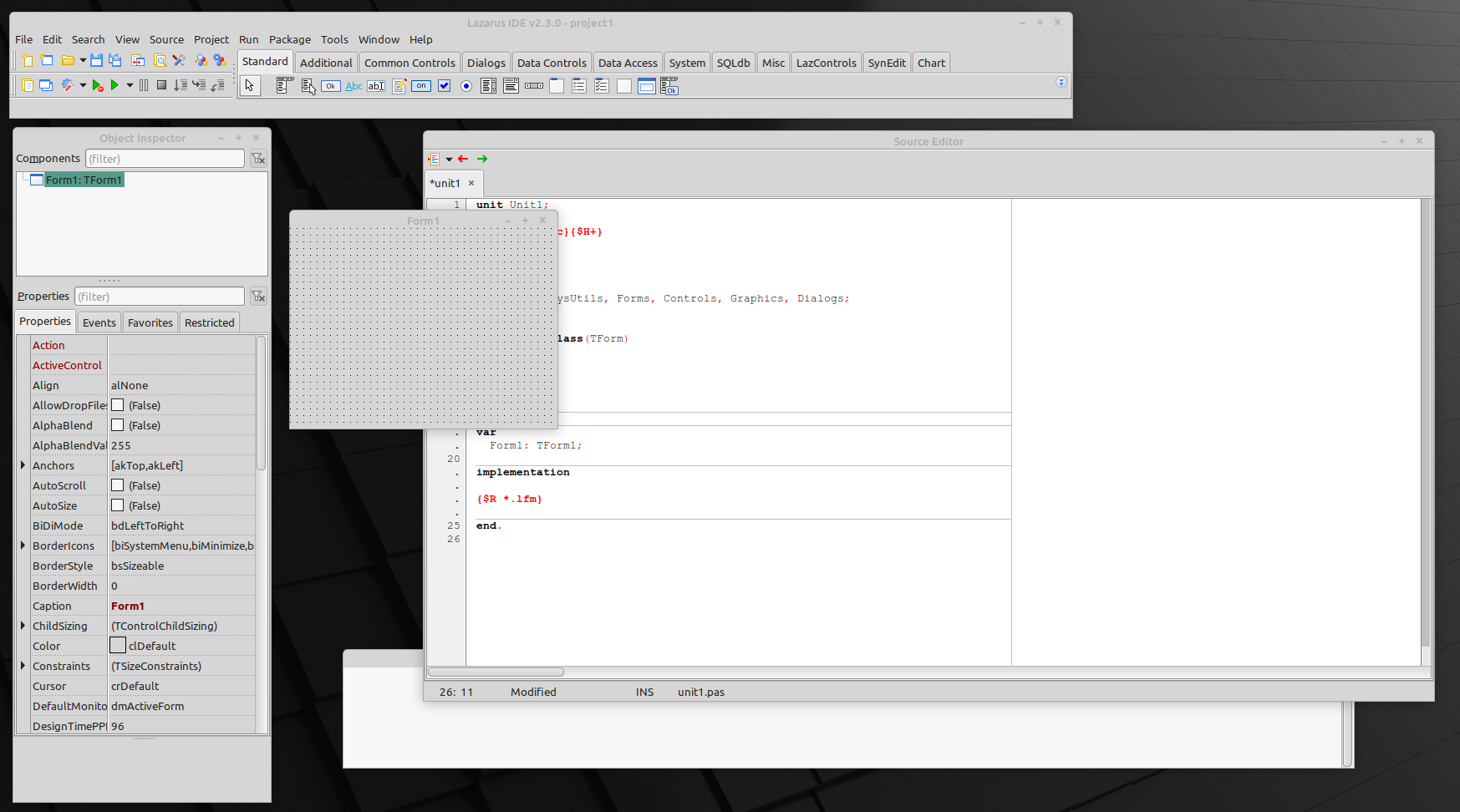The height and width of the screenshot is (812, 1460).
Task: Expand the BorderIcons property
Action: (x=23, y=546)
